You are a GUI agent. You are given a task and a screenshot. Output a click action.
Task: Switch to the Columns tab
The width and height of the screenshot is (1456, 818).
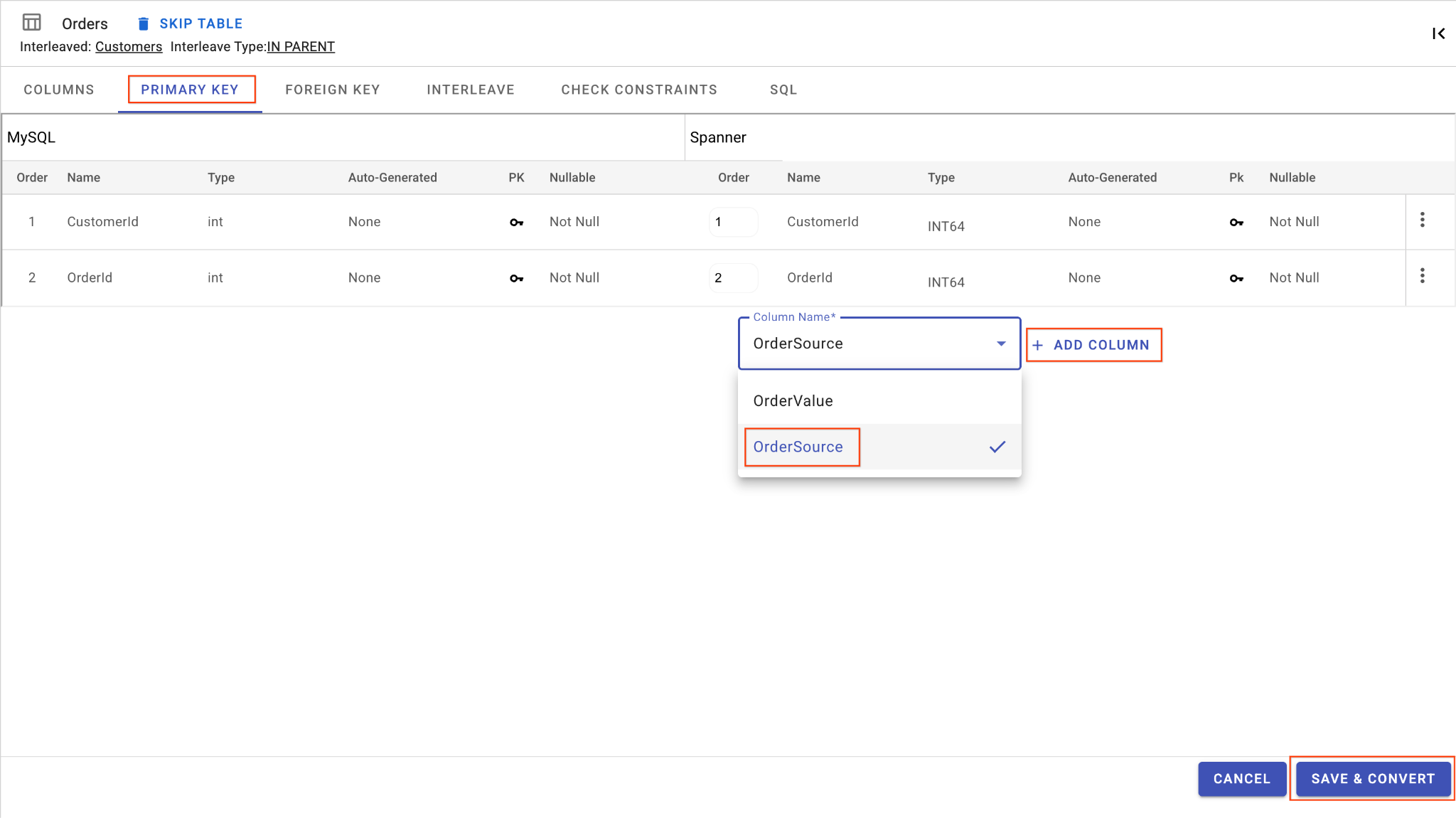click(x=59, y=90)
